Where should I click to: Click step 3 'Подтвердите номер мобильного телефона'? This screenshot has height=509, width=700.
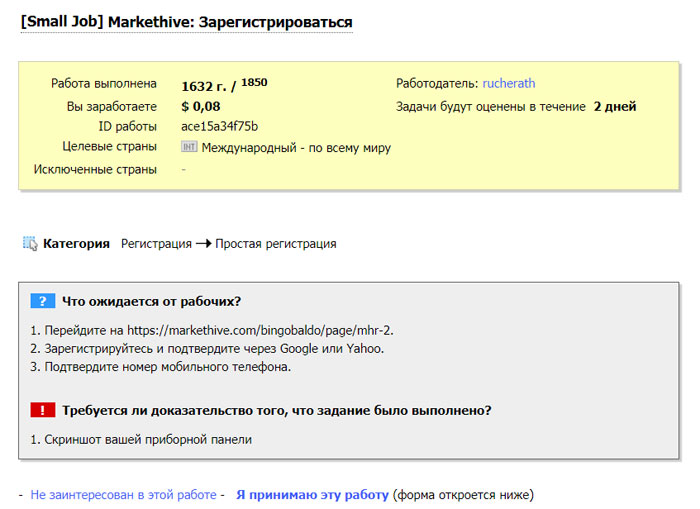coord(167,367)
